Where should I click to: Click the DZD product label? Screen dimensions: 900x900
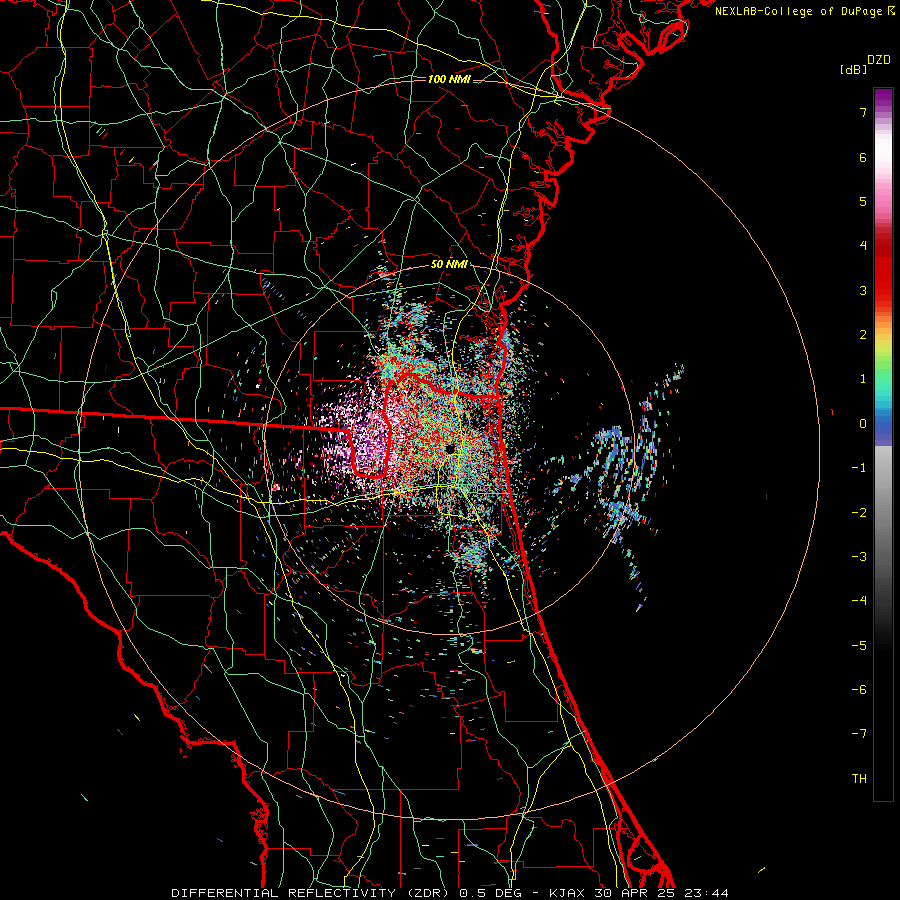click(879, 60)
